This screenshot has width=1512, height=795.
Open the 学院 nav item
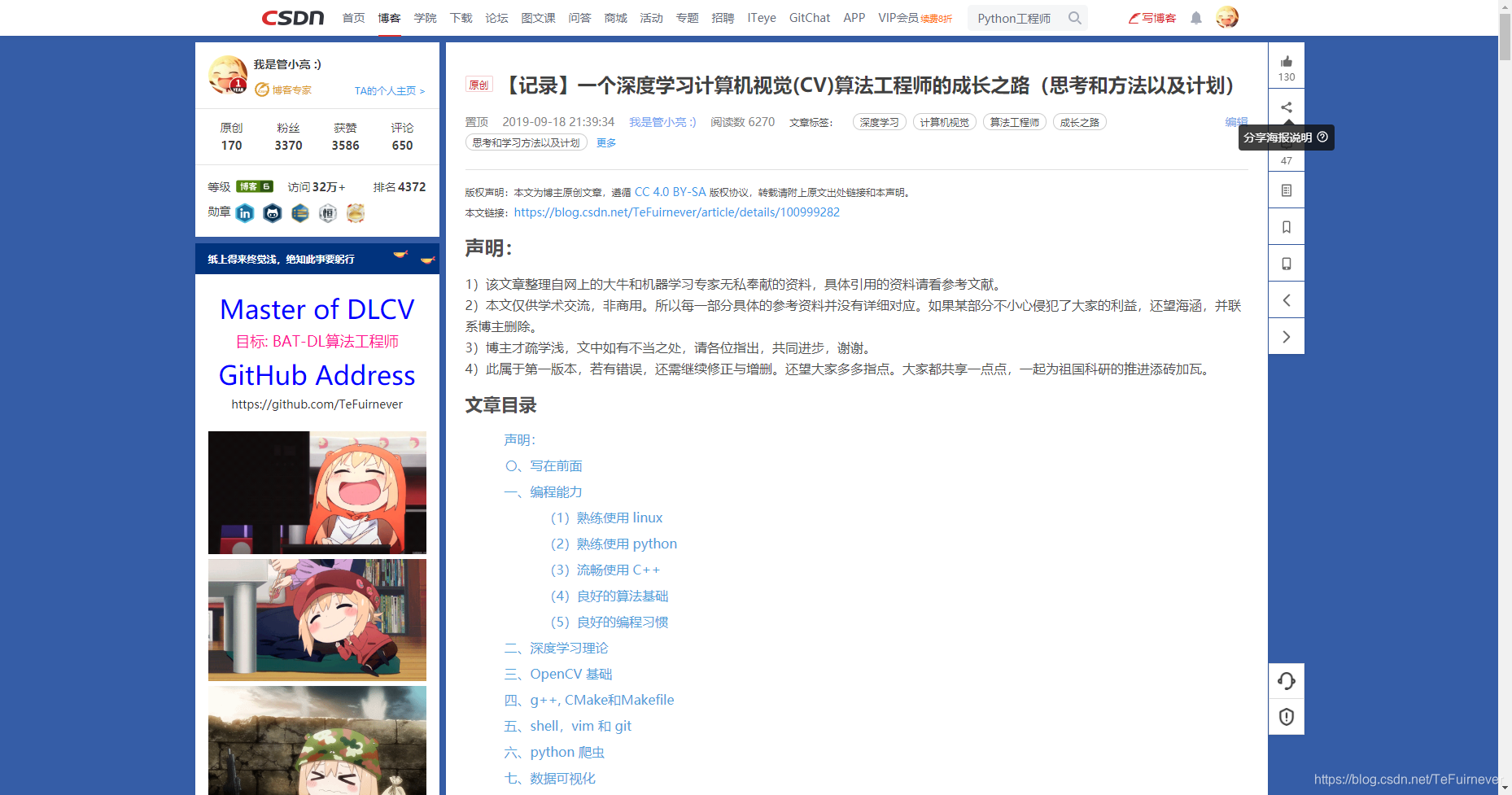[x=425, y=18]
